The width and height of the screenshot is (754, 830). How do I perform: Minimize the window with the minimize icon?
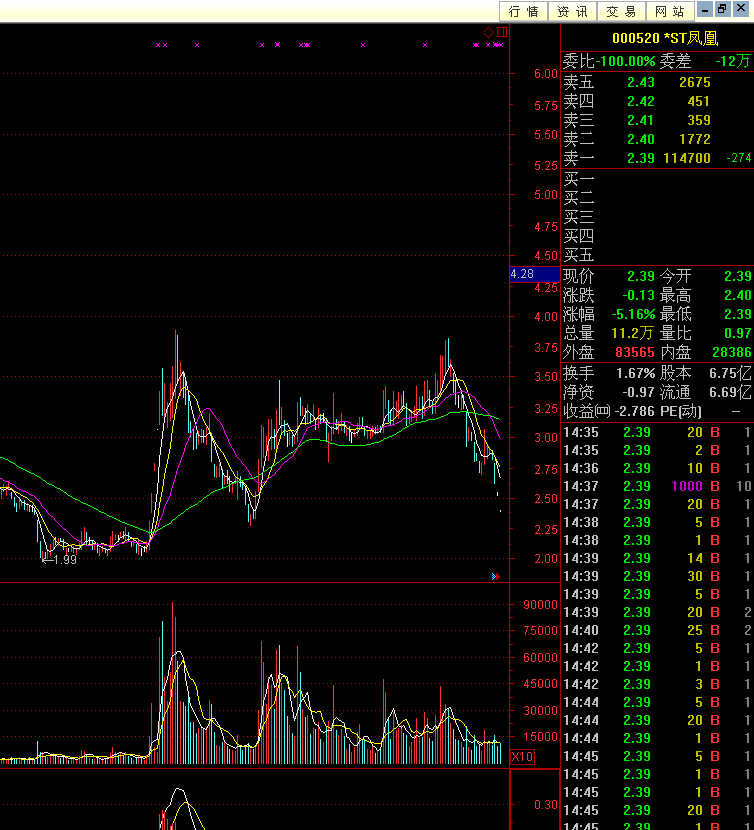pos(705,9)
